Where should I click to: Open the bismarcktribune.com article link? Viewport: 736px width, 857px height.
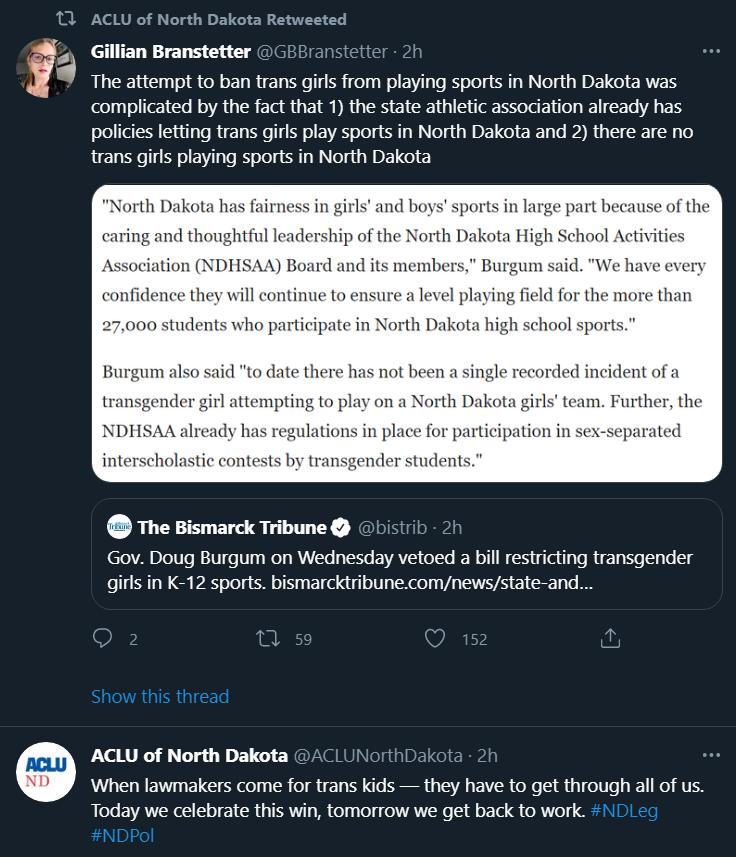432,583
